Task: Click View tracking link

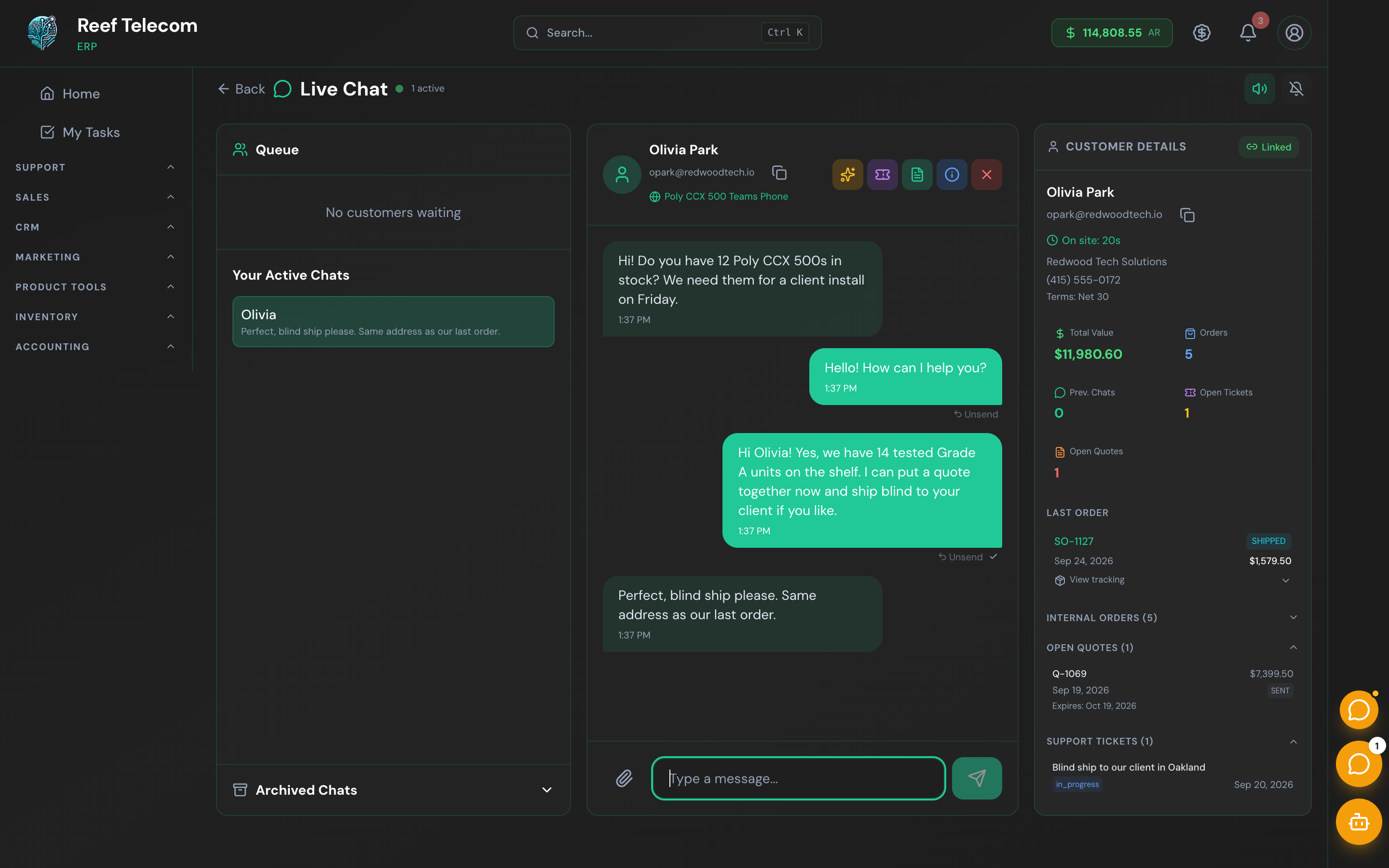Action: point(1096,580)
